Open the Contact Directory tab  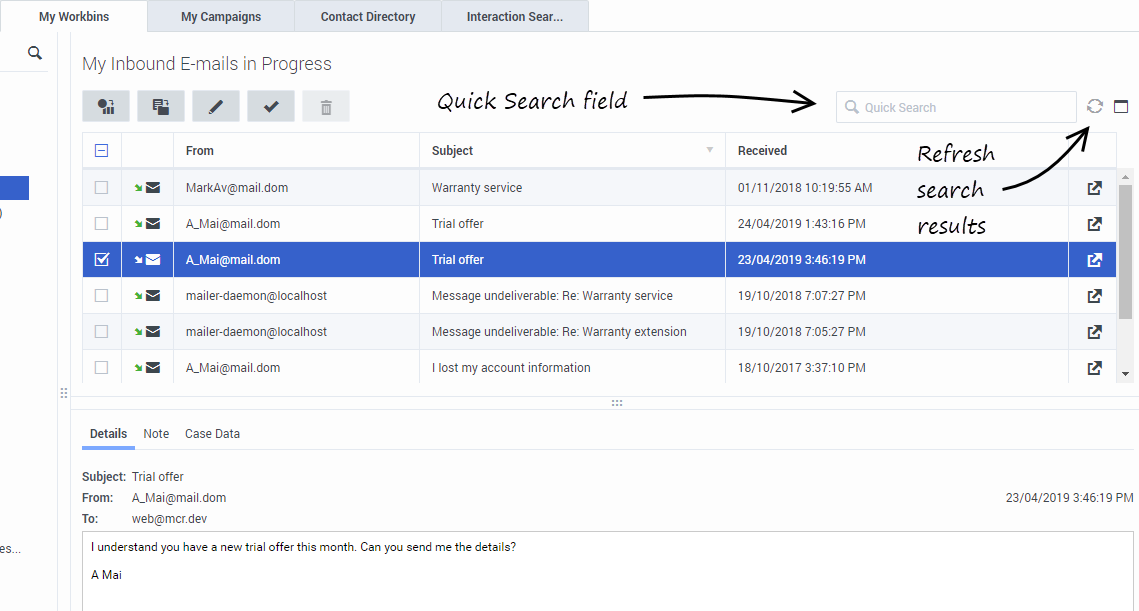368,17
